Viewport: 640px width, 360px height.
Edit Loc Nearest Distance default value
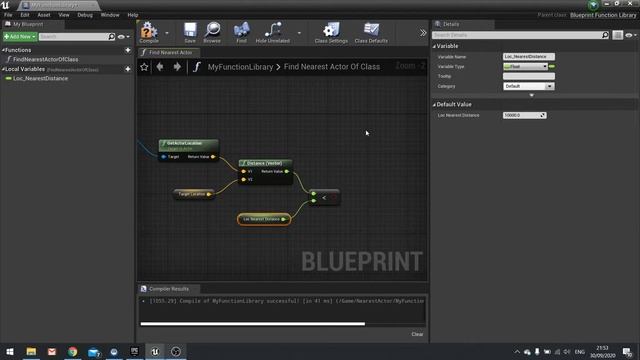point(524,116)
